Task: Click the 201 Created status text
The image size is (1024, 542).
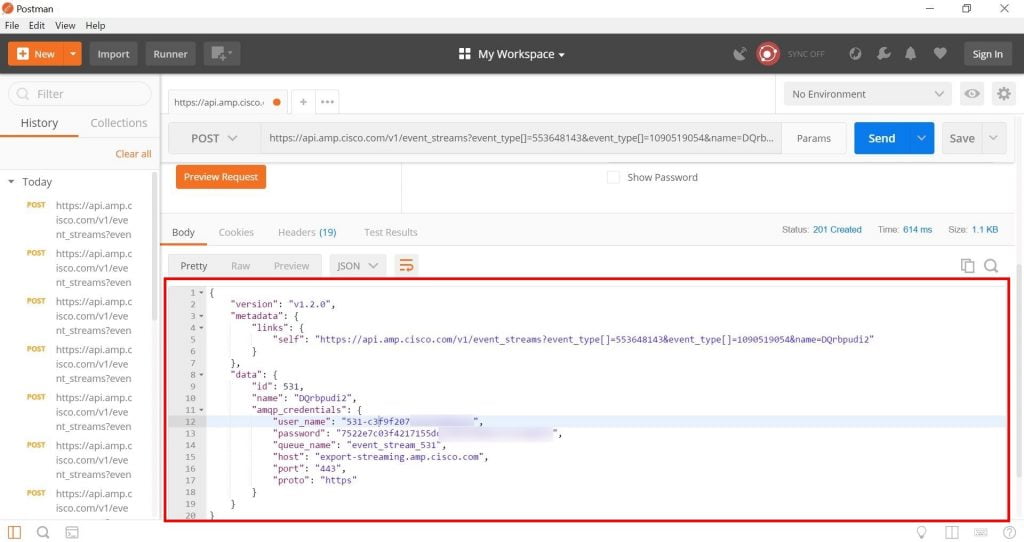Action: pos(837,230)
